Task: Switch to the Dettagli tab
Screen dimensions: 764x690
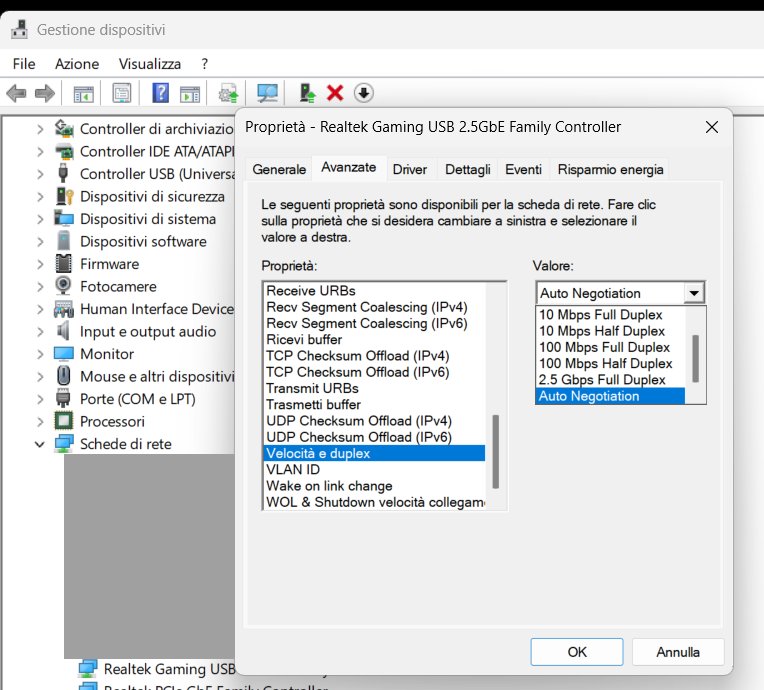Action: tap(468, 170)
